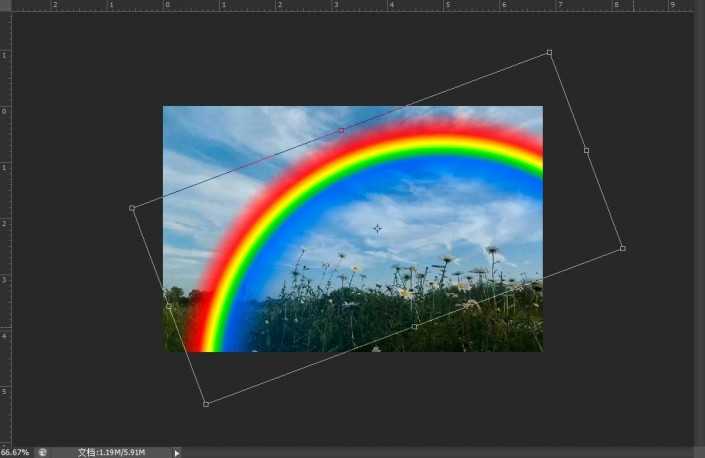Open the status bar arrow menu
Screen dimensions: 705x458
pyautogui.click(x=177, y=452)
